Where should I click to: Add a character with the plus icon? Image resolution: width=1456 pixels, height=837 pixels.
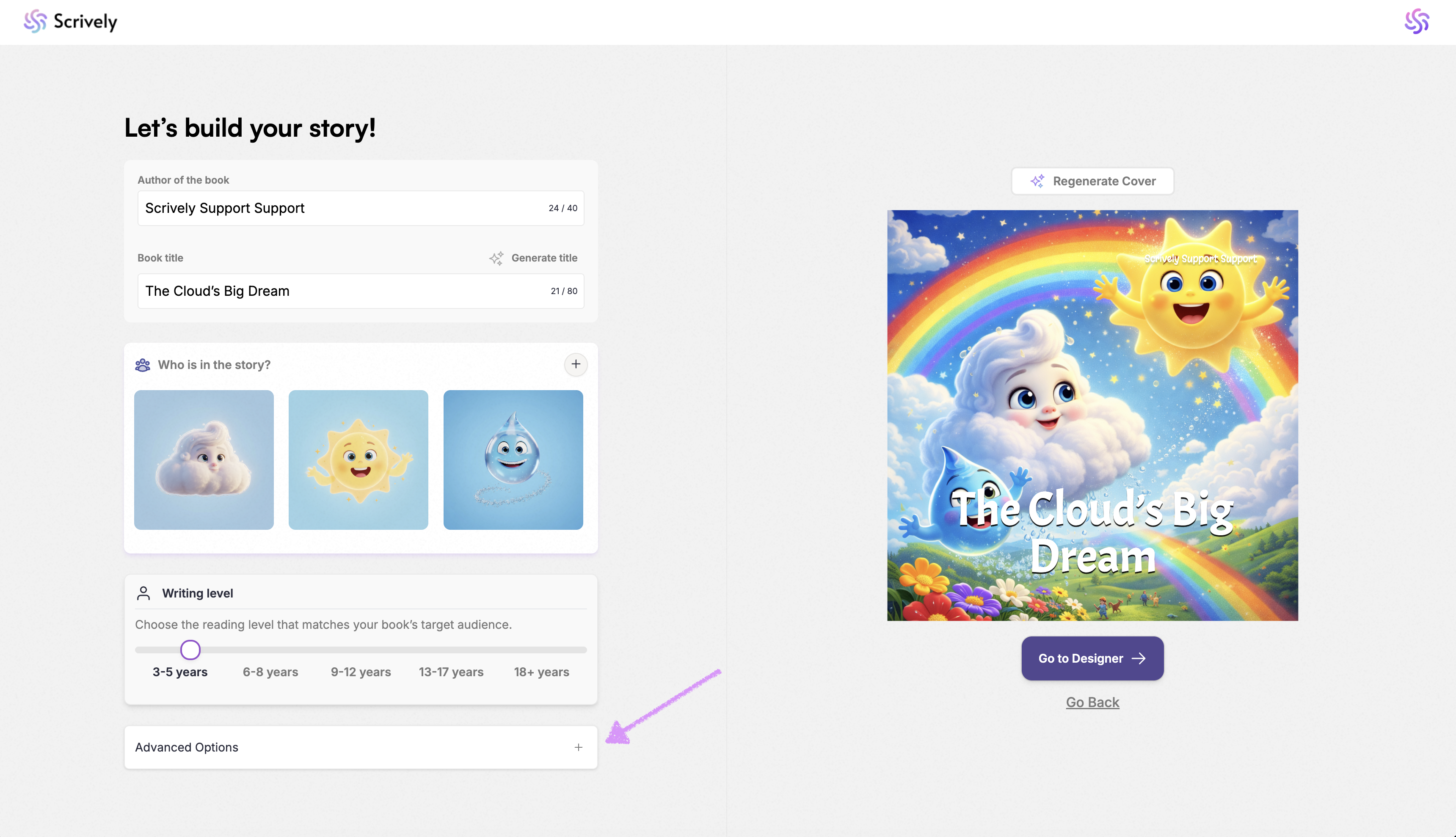[x=575, y=364]
